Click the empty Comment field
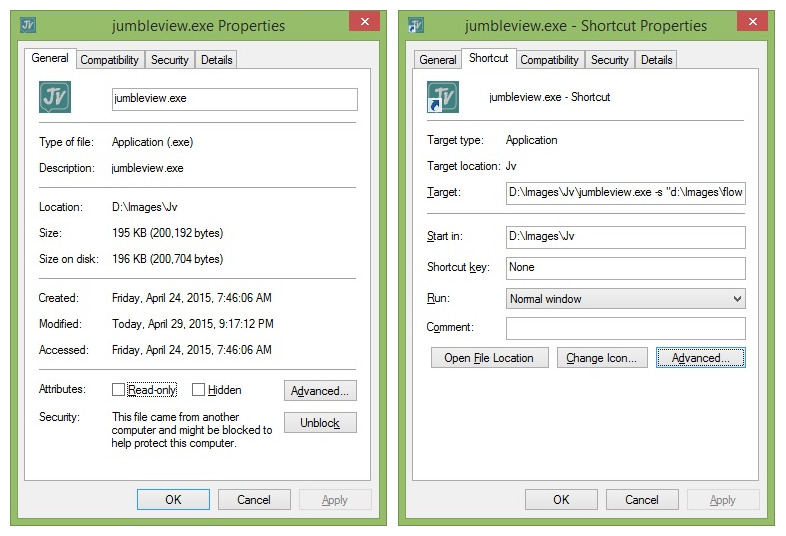The height and width of the screenshot is (536, 786). (x=626, y=328)
